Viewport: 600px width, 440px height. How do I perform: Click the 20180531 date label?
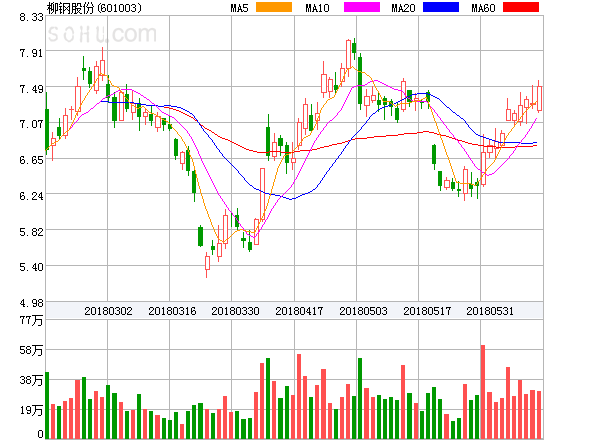(x=490, y=311)
